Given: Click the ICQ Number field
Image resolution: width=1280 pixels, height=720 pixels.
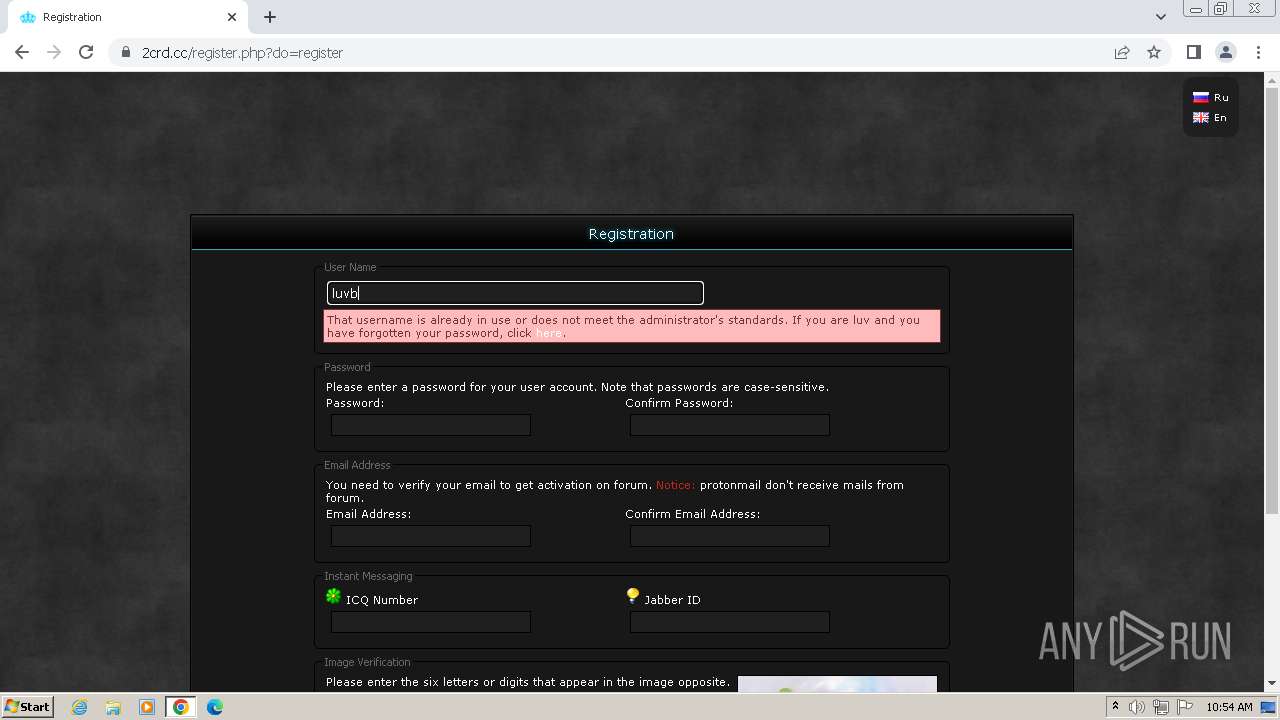Looking at the screenshot, I should (431, 622).
